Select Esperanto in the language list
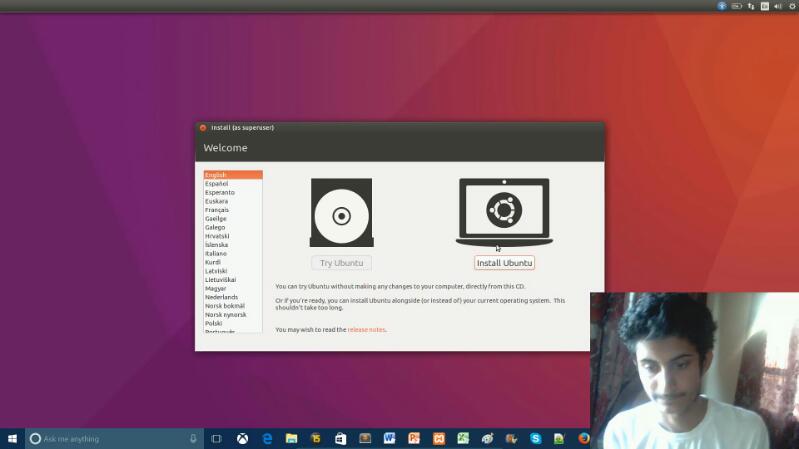Viewport: 799px width, 449px height. (x=233, y=192)
